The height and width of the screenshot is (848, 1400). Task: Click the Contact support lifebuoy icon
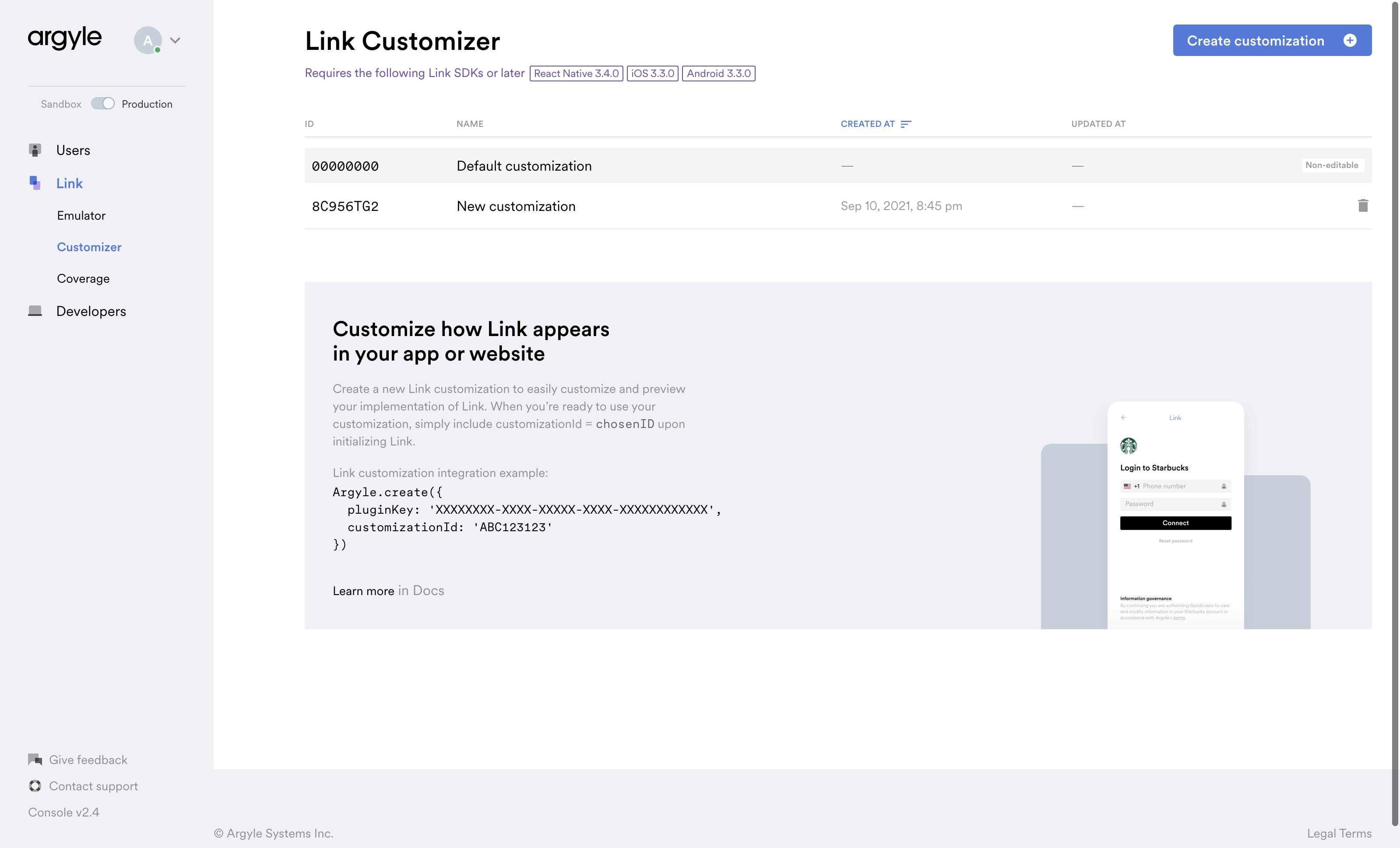pyautogui.click(x=35, y=785)
